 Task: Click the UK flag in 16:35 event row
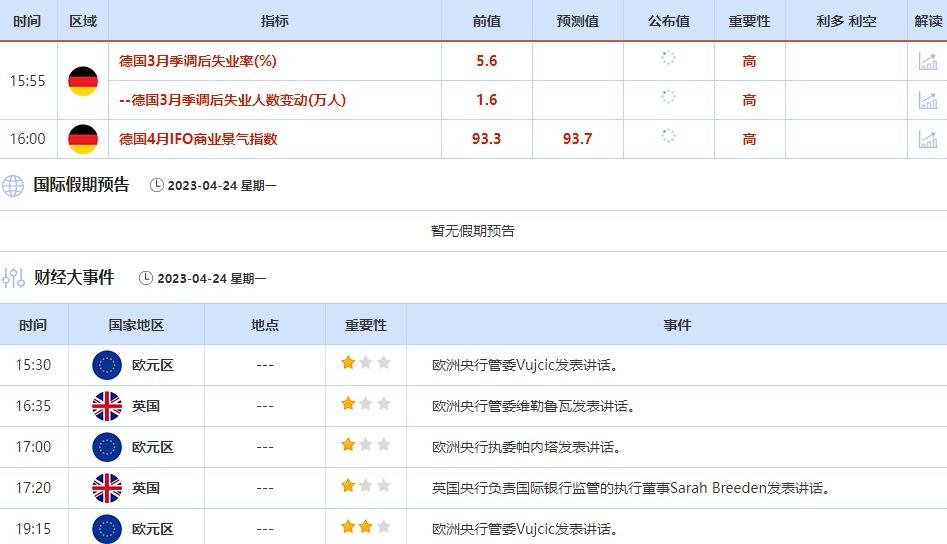(x=106, y=406)
